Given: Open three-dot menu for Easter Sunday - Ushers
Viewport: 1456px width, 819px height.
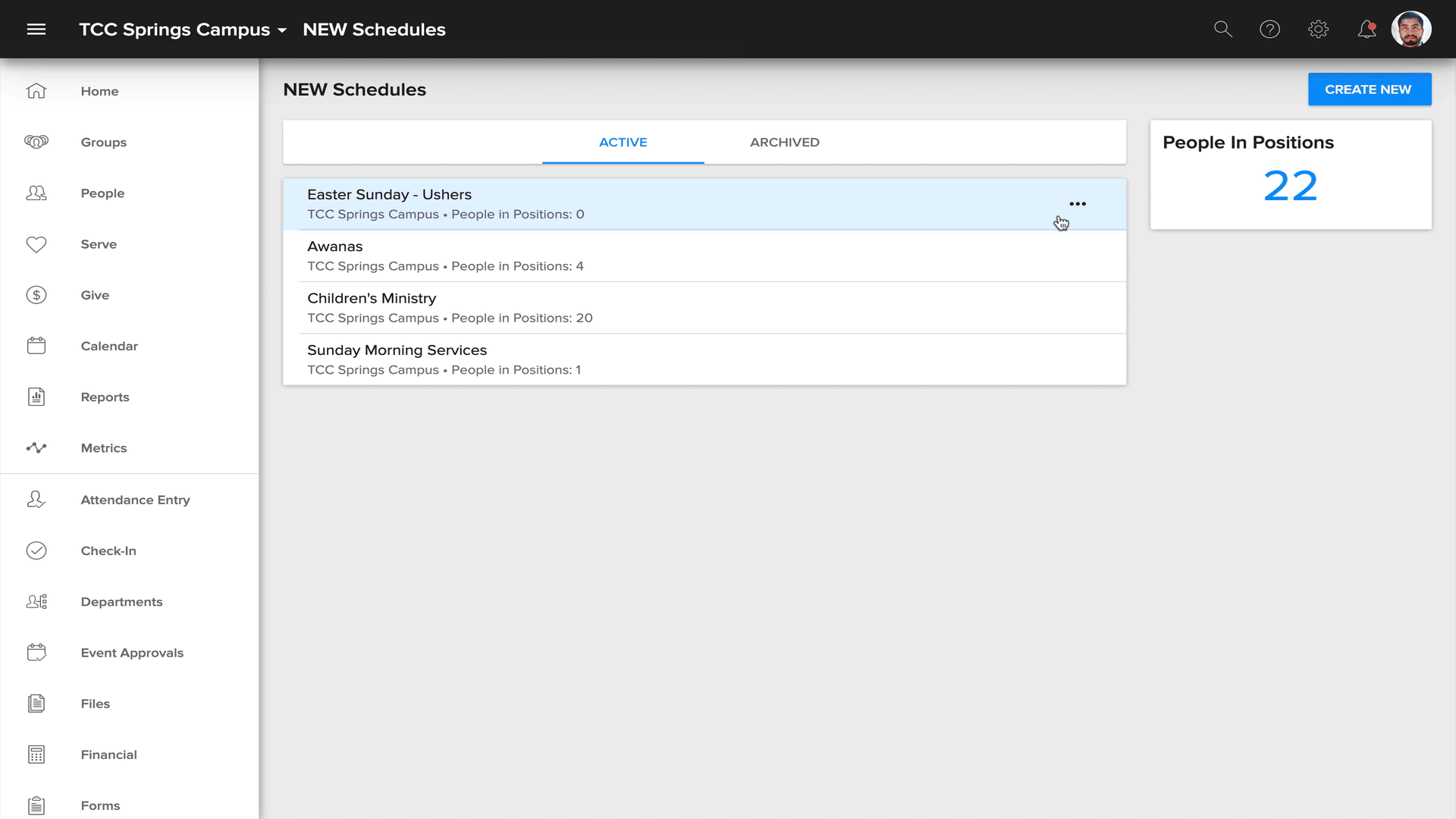Looking at the screenshot, I should point(1078,204).
